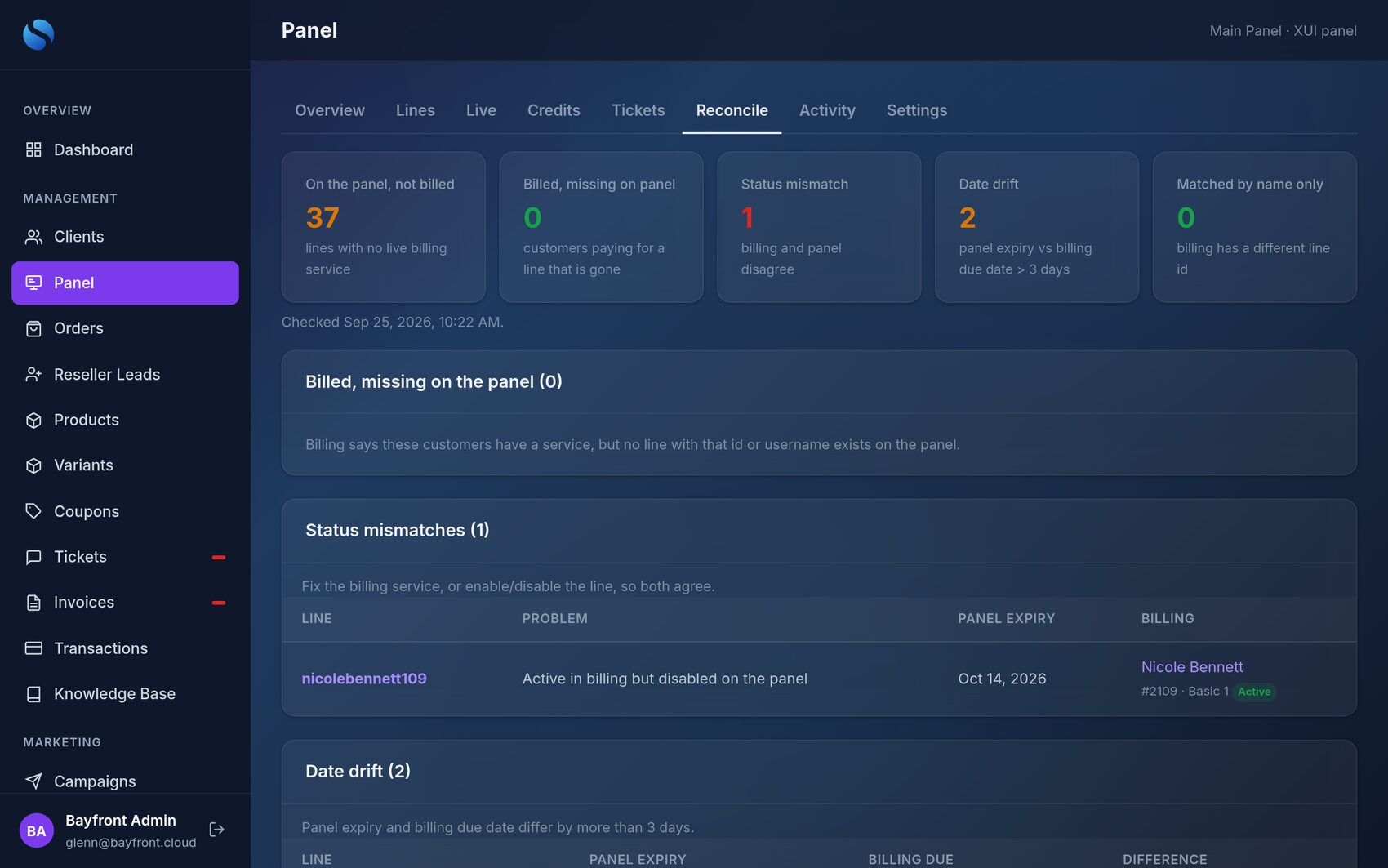Go to the Tickets tab
The width and height of the screenshot is (1388, 868).
[x=638, y=110]
